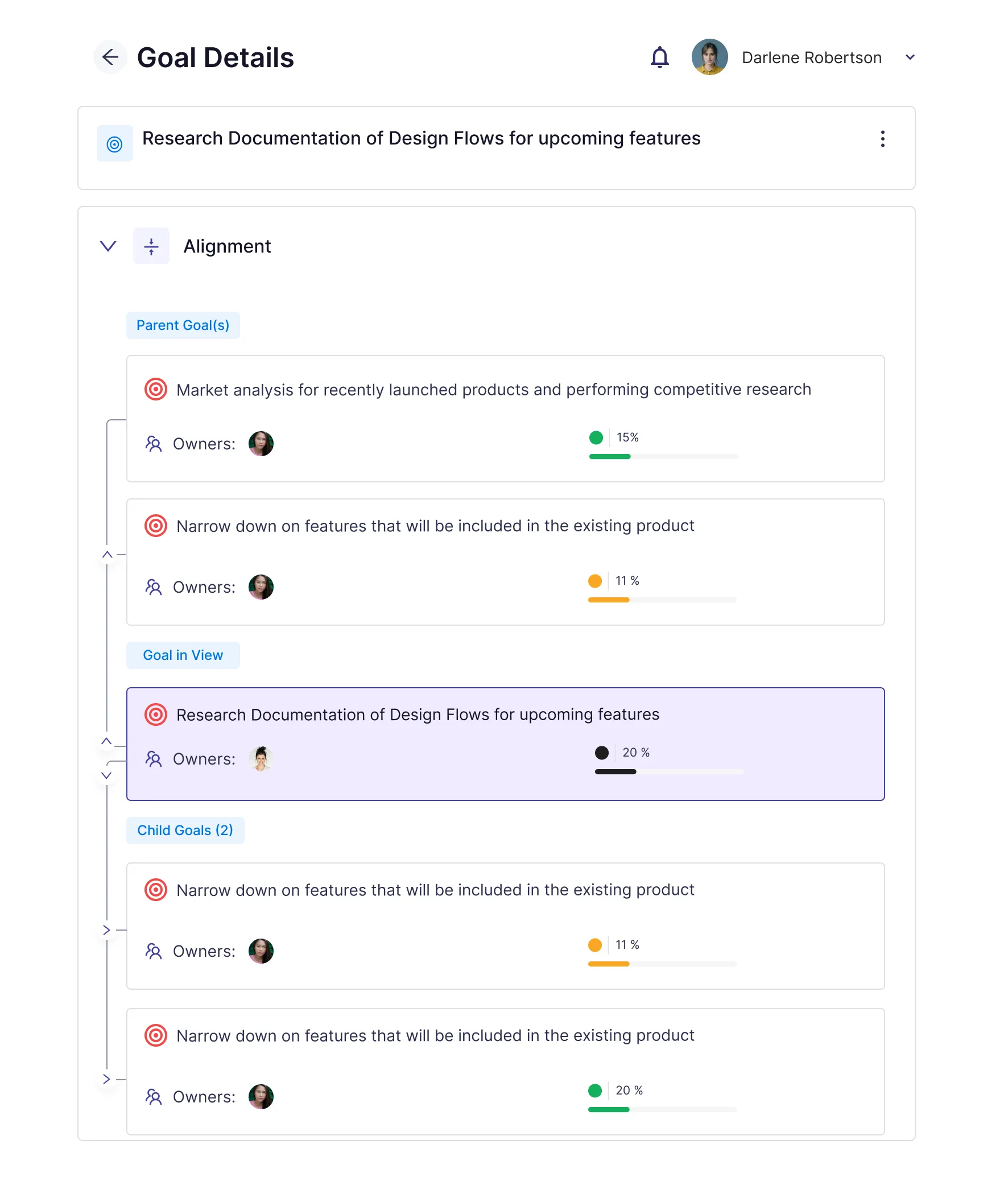The width and height of the screenshot is (1008, 1198).
Task: Click the blue target icon beside goal title
Action: [115, 144]
